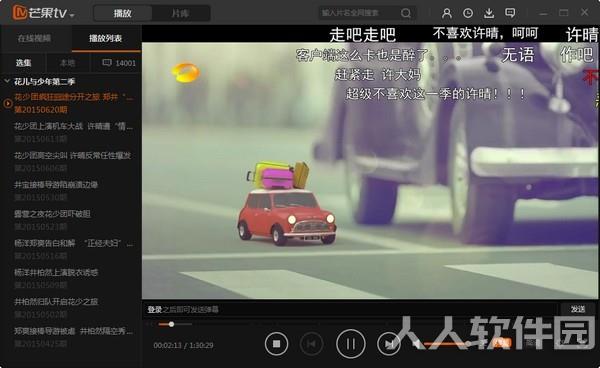The image size is (600, 368).
Task: Switch to the 片库 tab
Action: pos(181,13)
